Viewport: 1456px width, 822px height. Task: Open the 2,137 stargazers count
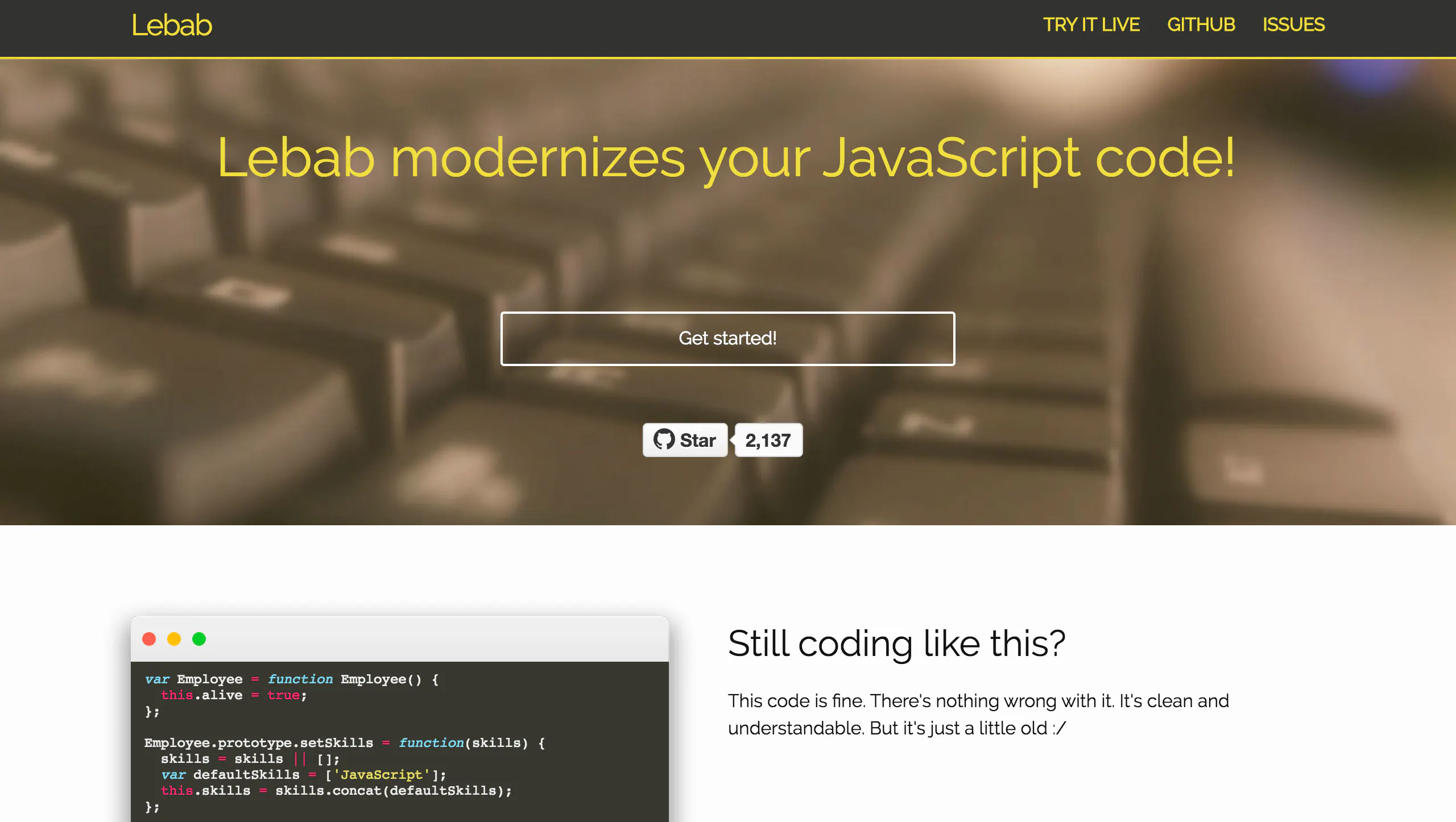(x=768, y=440)
